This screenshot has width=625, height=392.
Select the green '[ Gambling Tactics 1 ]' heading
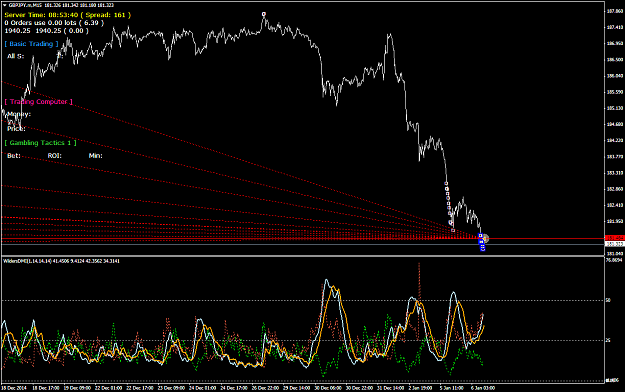tap(40, 143)
